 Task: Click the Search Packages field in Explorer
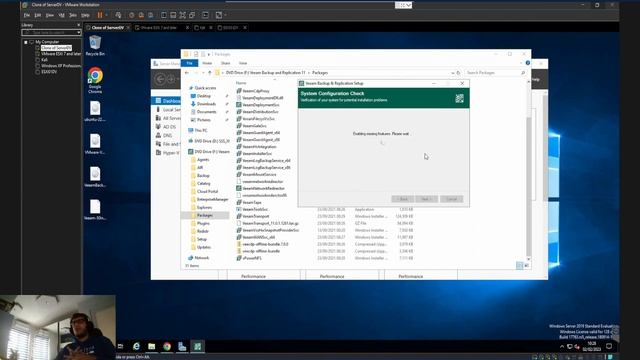point(495,73)
